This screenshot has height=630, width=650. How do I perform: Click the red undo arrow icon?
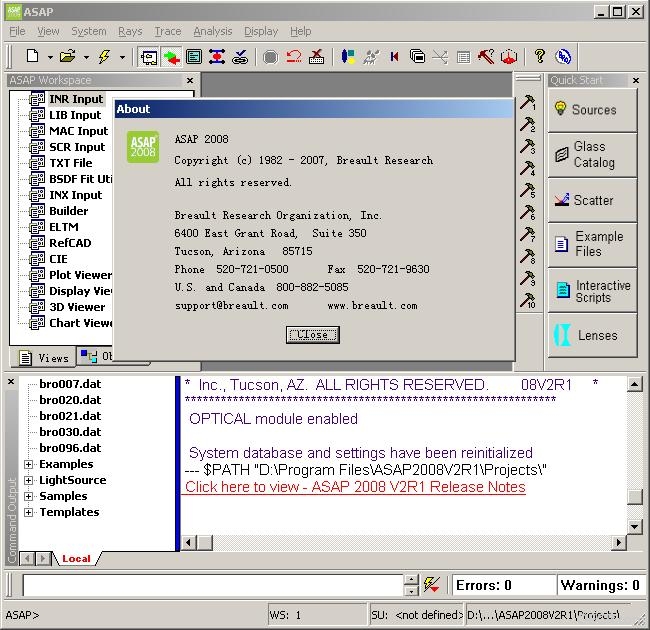click(x=293, y=56)
